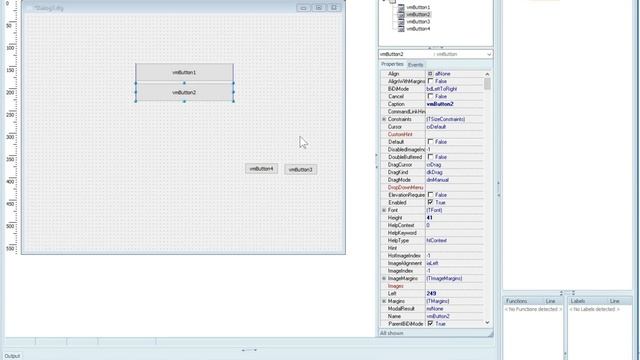
Task: Uncheck the ParentBiDiMode checkbox
Action: tap(430, 323)
